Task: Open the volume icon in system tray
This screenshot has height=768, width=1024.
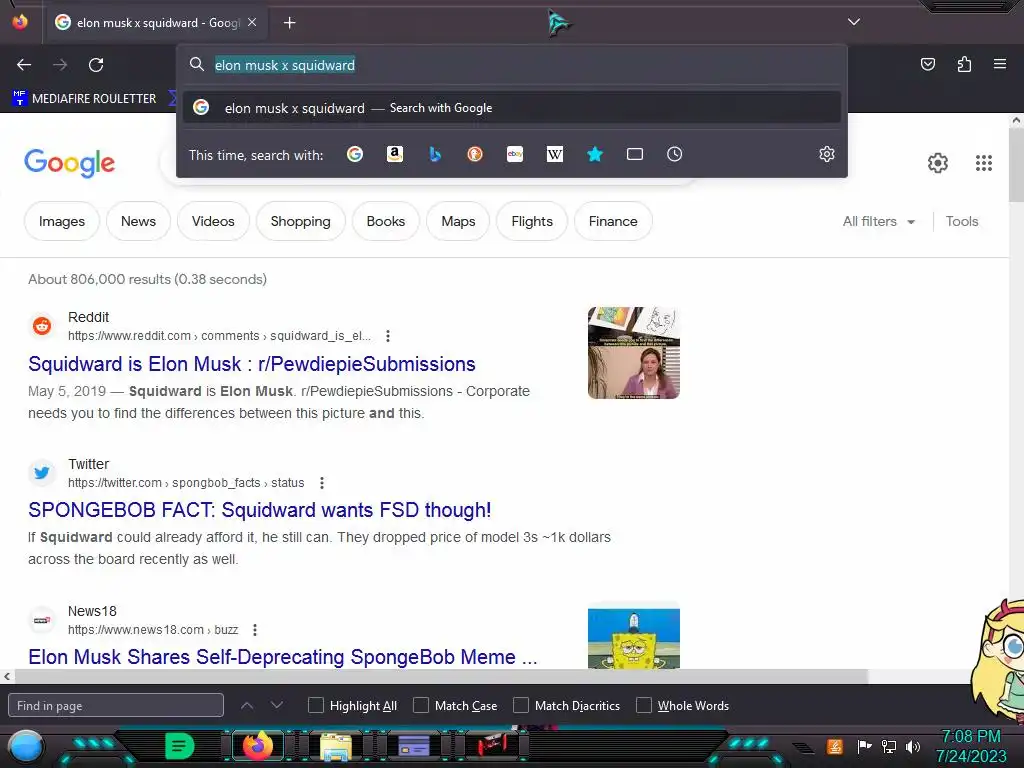Action: [913, 746]
